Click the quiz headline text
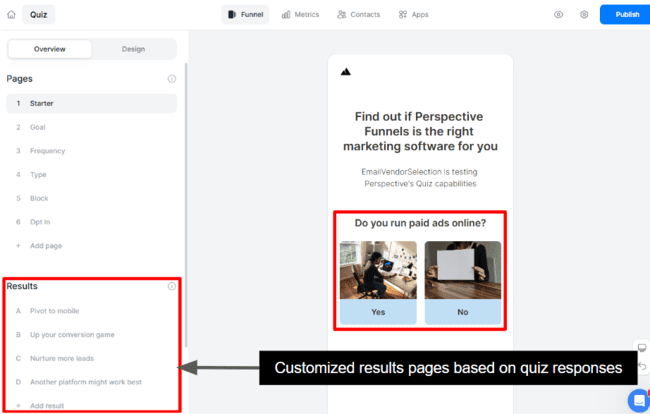The image size is (650, 414). pyautogui.click(x=420, y=131)
